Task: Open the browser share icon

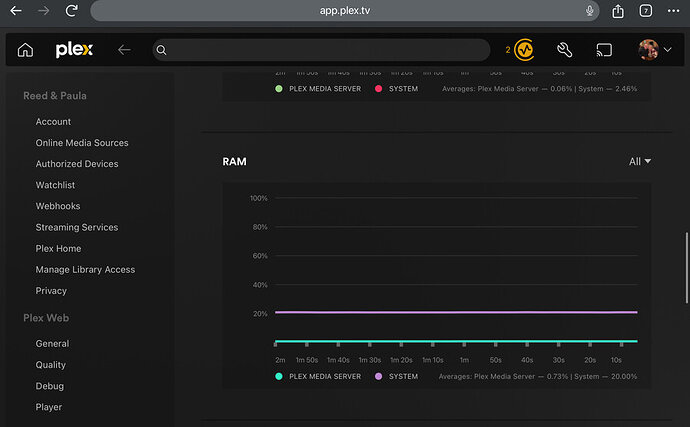Action: pos(618,11)
